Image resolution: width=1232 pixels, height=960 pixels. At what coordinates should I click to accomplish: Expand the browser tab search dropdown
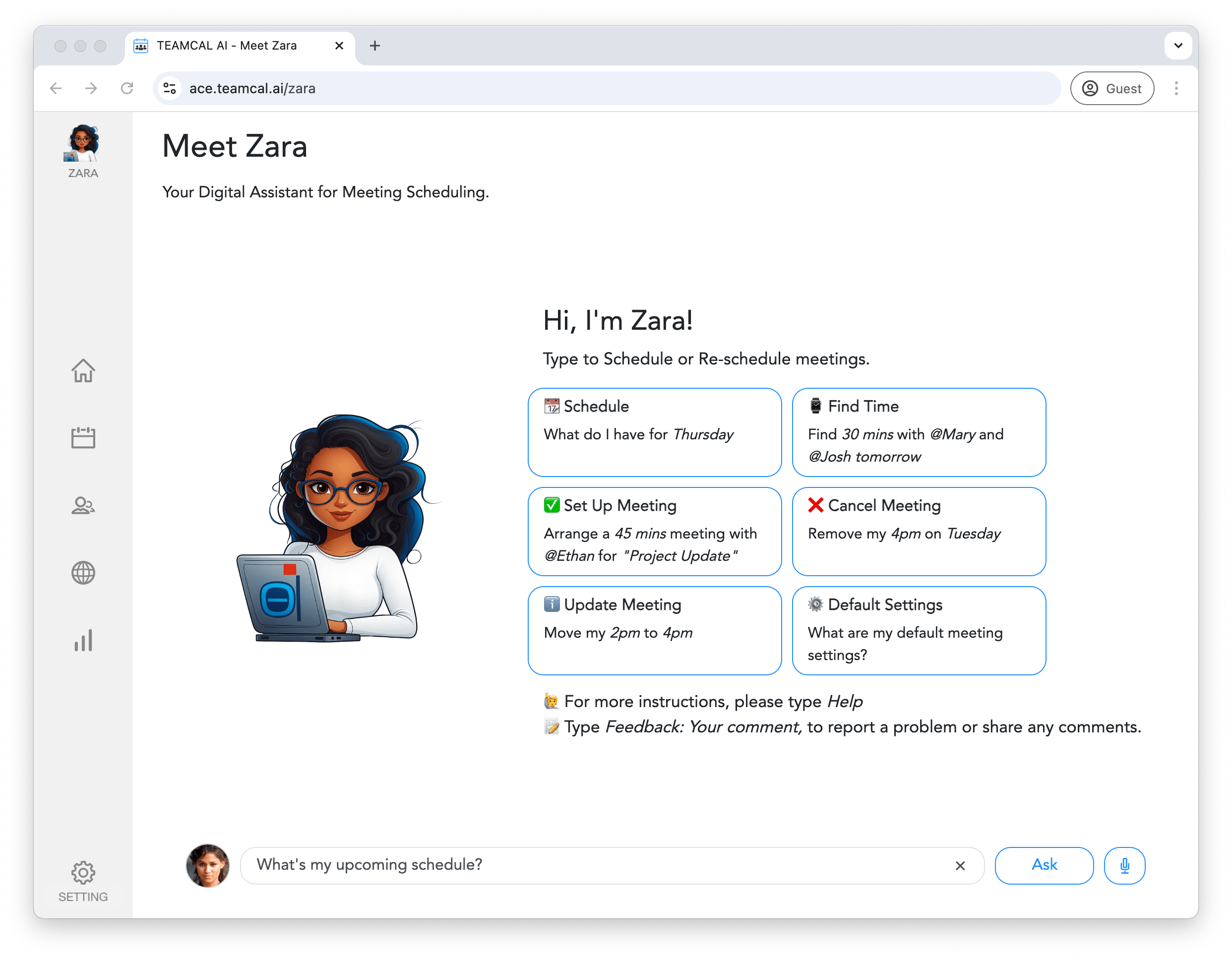(x=1178, y=46)
